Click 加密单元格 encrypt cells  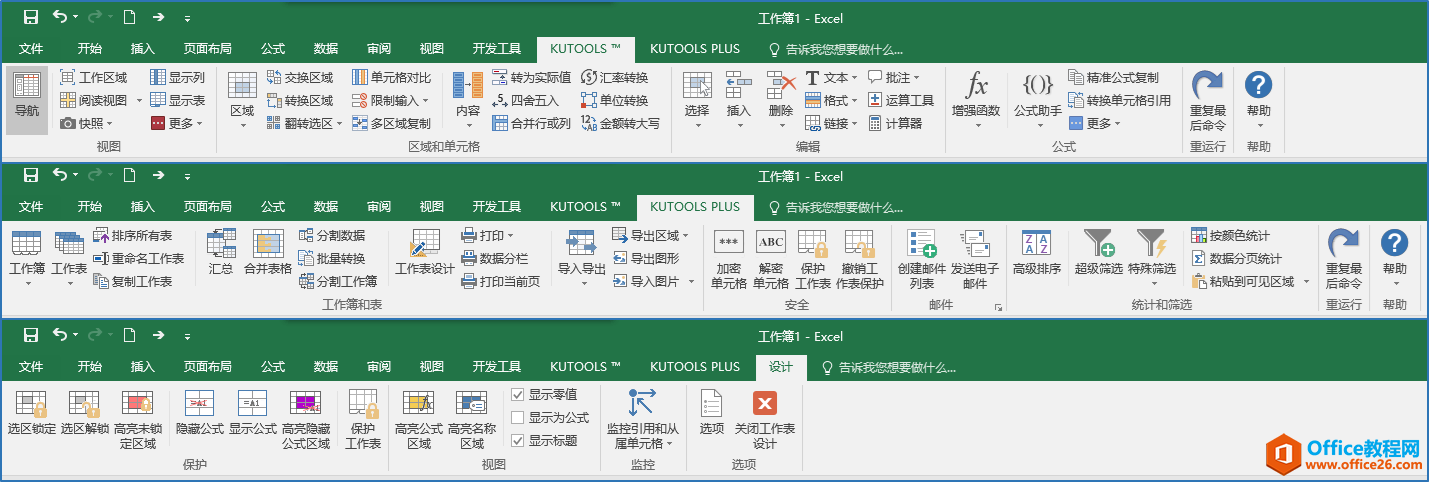pos(729,259)
